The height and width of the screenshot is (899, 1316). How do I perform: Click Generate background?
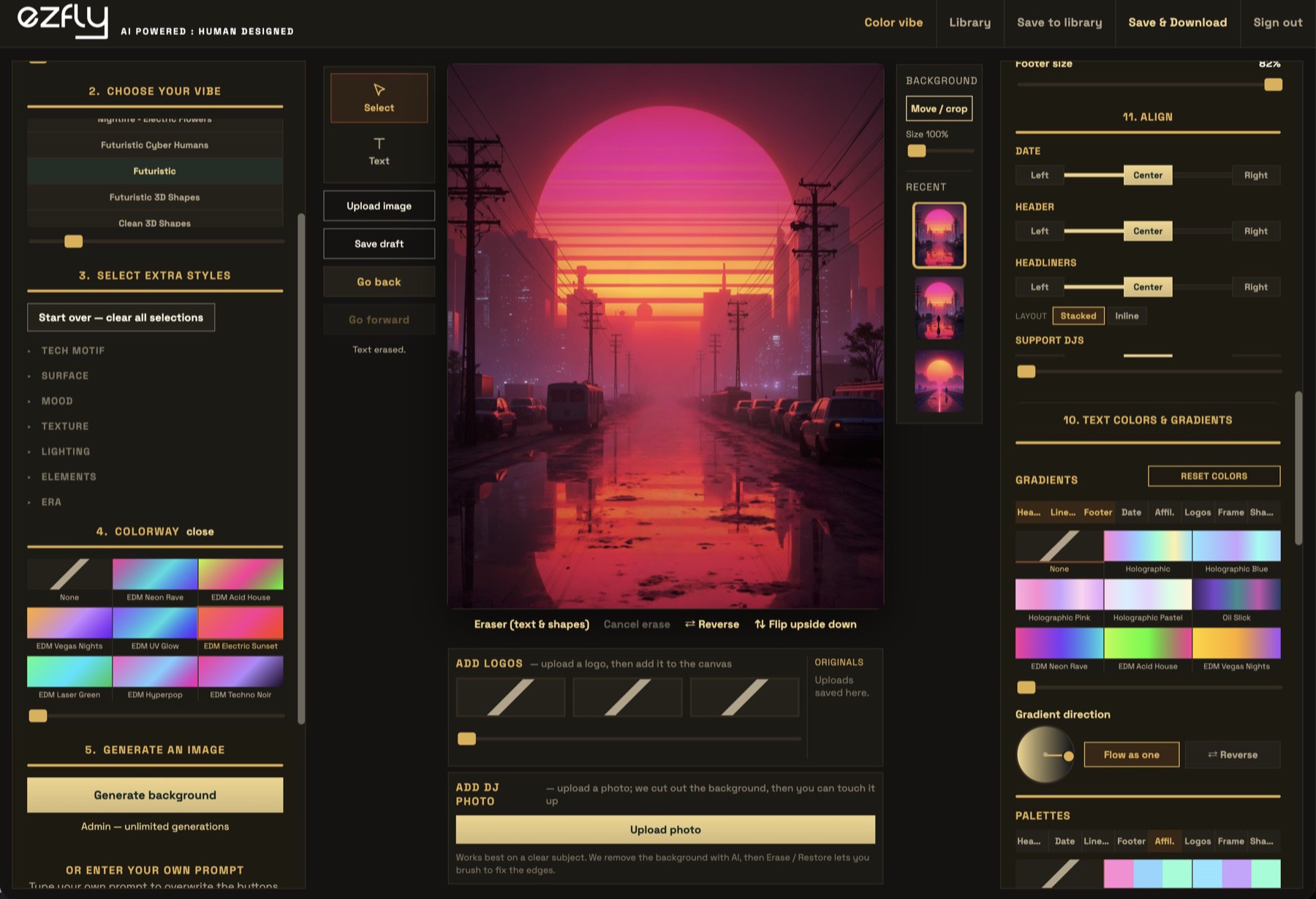155,795
